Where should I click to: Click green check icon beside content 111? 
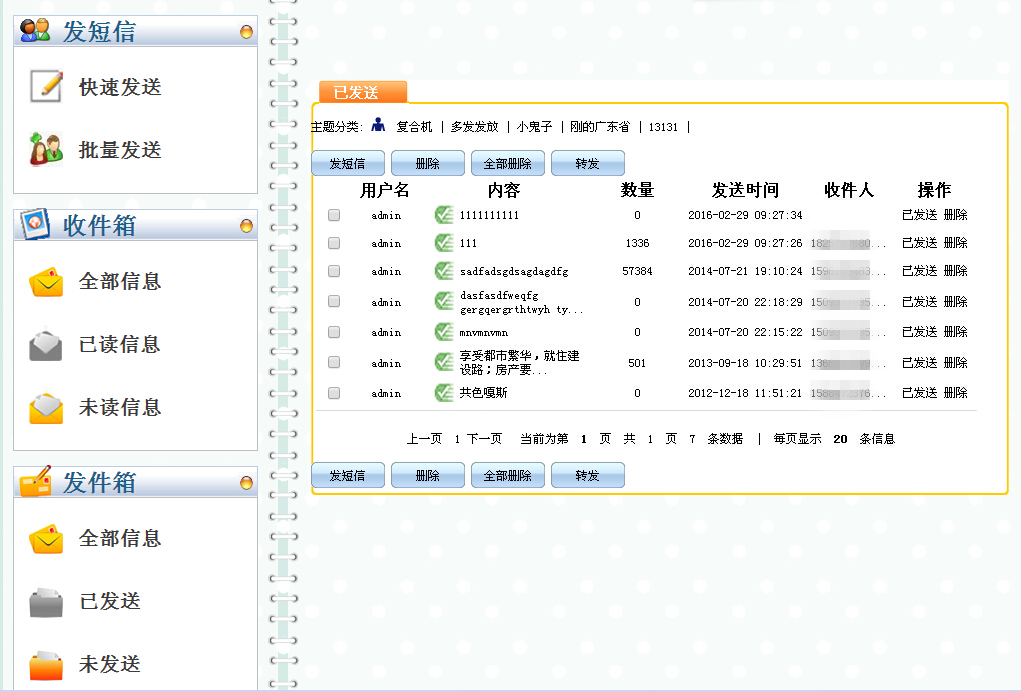tap(444, 243)
